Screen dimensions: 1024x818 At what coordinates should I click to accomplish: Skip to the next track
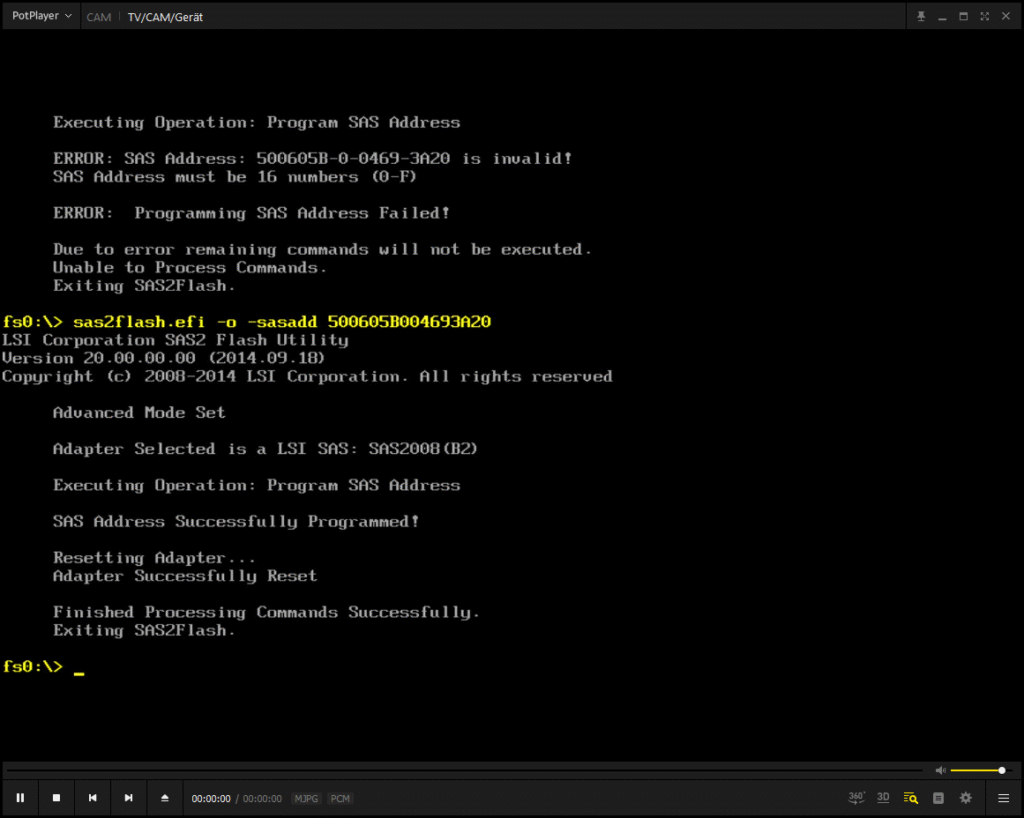pyautogui.click(x=128, y=798)
